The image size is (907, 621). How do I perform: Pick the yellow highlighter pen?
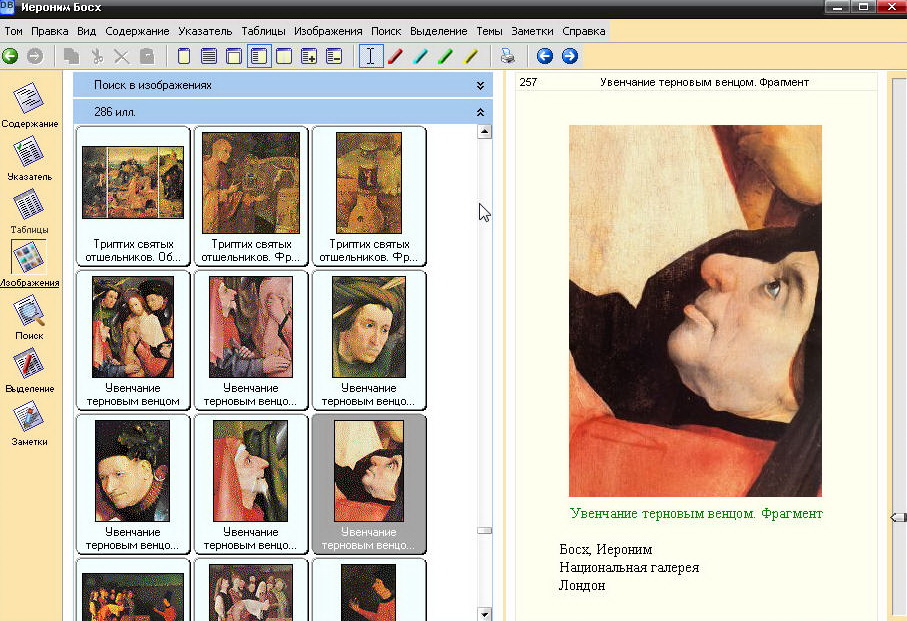click(x=471, y=56)
